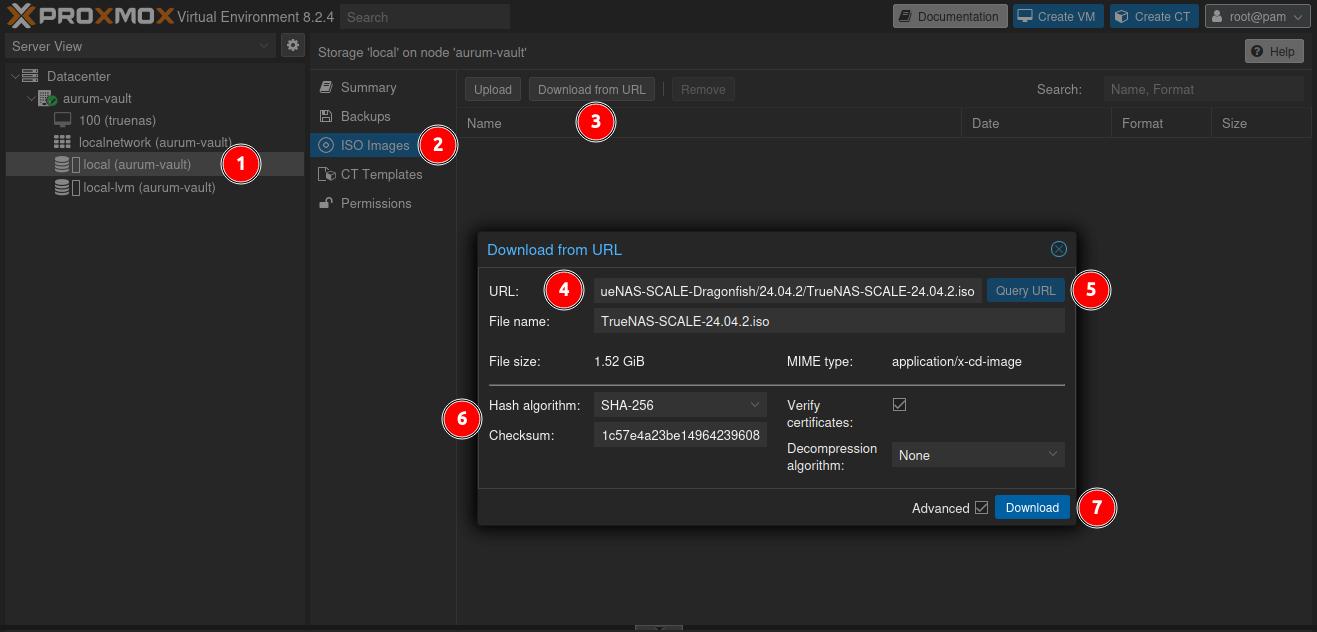Click the truenas VM monitor icon
Viewport: 1317px width, 632px height.
point(62,120)
